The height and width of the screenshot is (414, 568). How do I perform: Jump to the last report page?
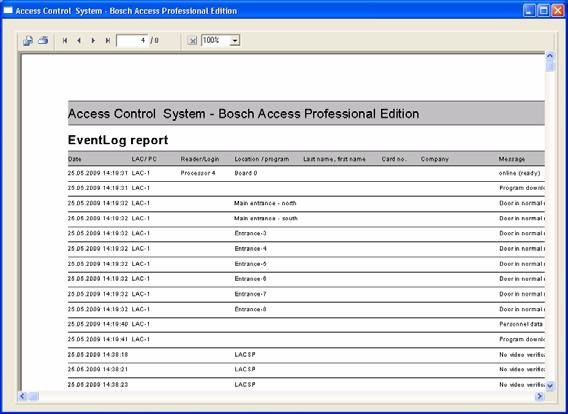pos(108,41)
